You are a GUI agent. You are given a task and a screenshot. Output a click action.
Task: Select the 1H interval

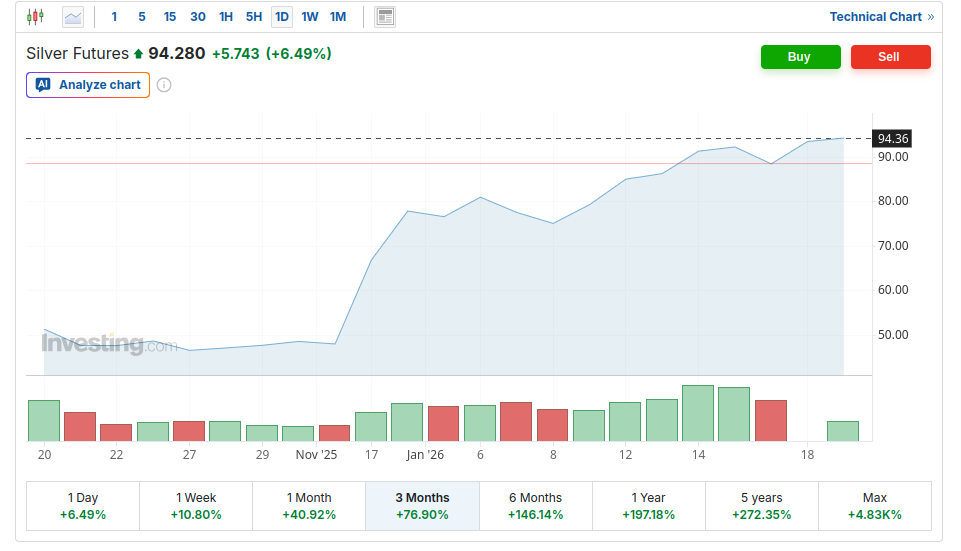226,17
